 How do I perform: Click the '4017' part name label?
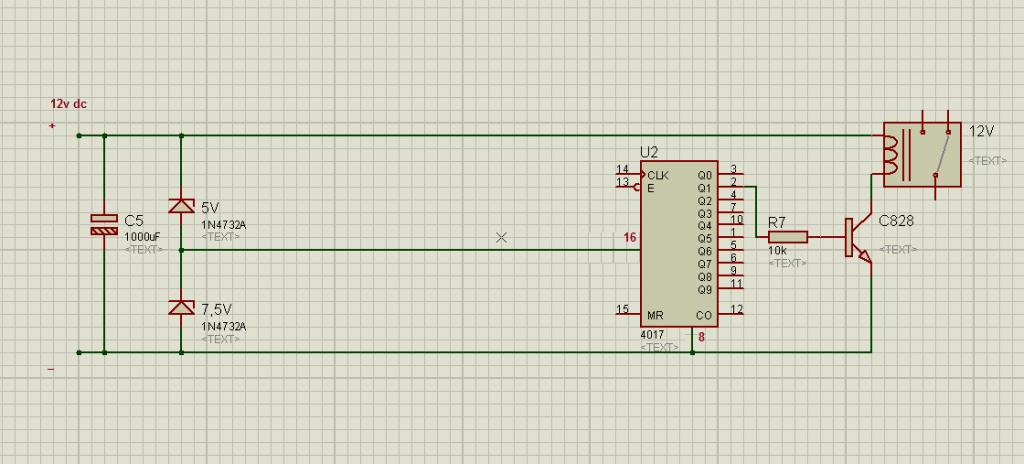[651, 335]
